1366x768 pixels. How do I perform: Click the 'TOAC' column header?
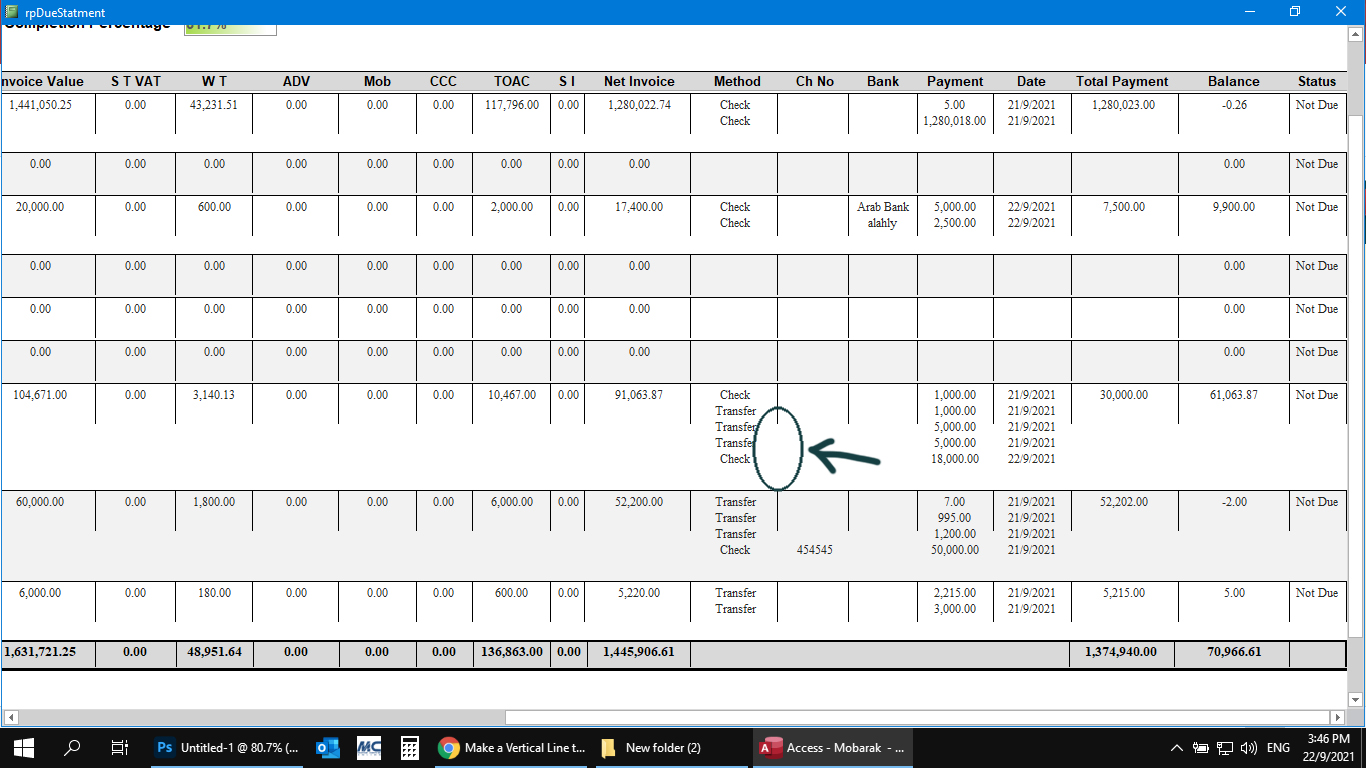tap(512, 81)
